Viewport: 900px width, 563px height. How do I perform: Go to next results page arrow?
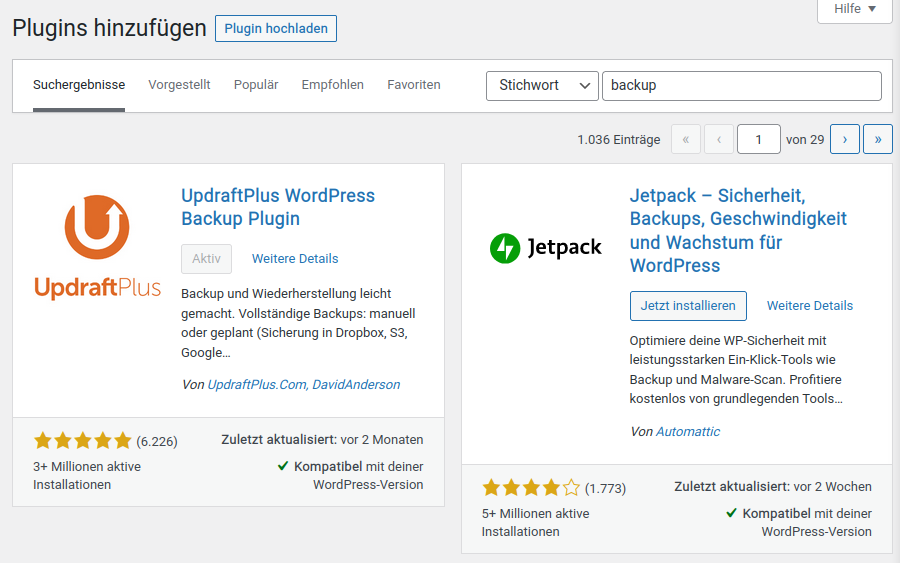pos(845,139)
